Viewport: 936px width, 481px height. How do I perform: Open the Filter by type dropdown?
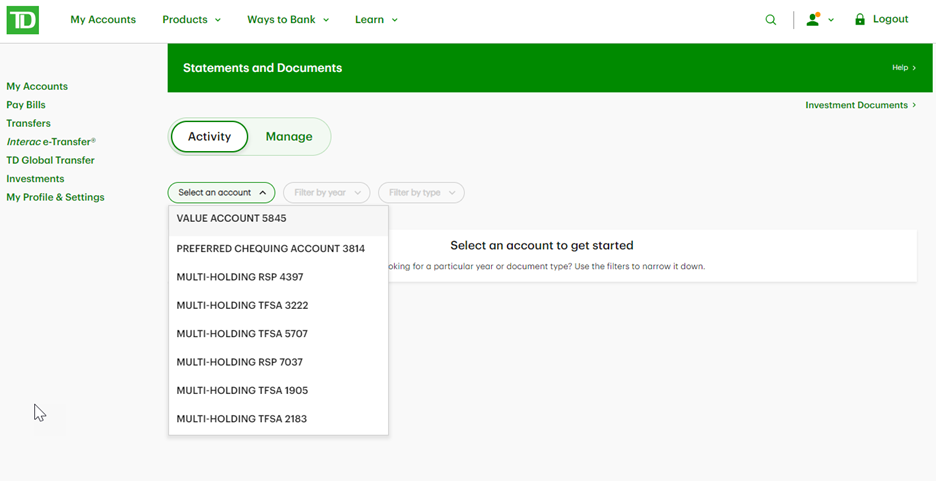pos(421,193)
